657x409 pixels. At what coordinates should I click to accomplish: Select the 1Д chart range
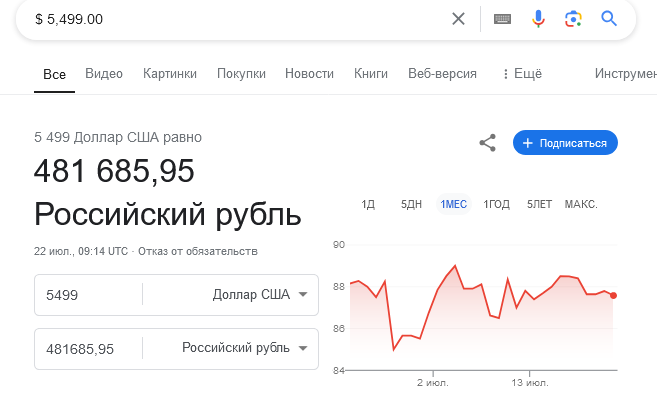tap(368, 204)
